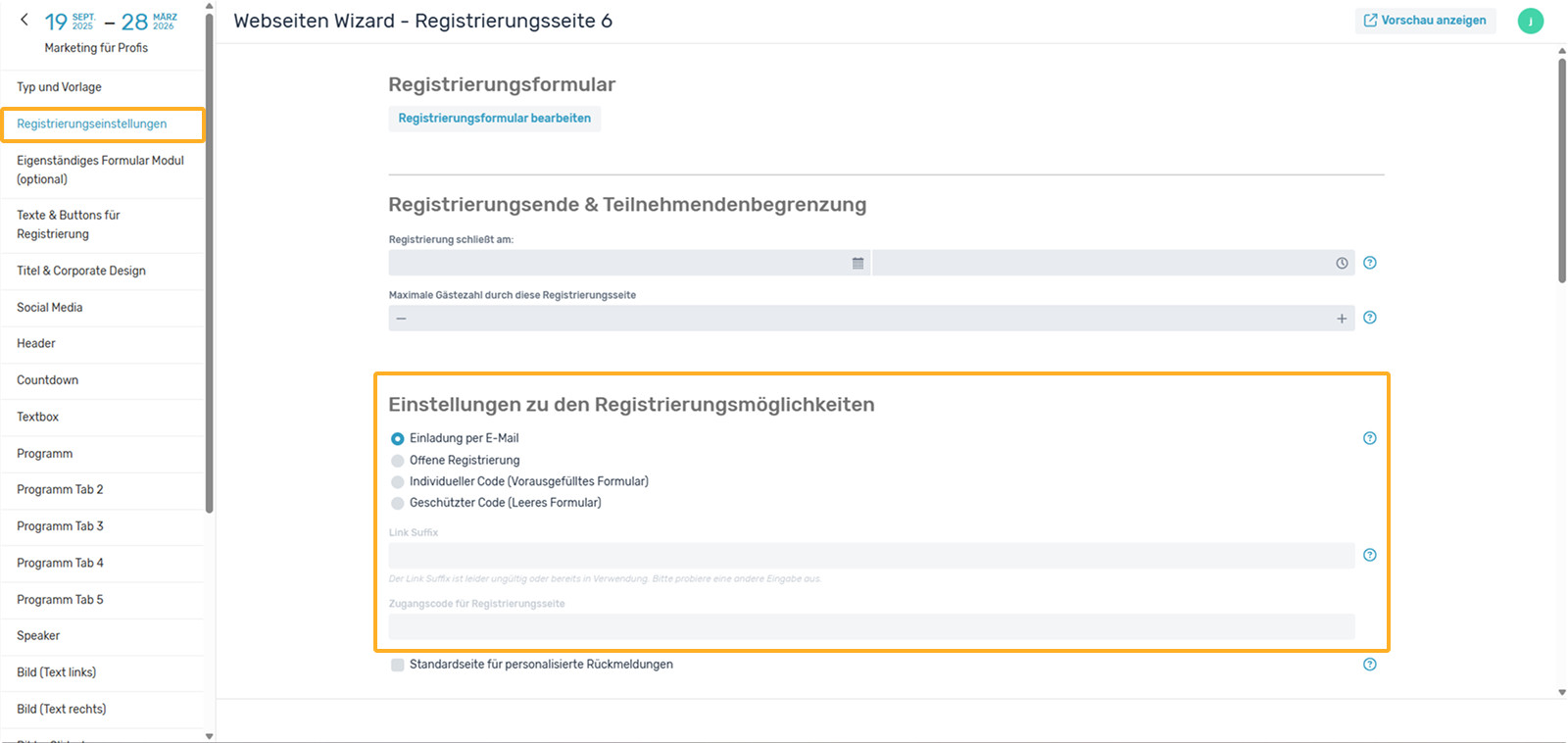Click main content scrollbar up arrow

click(1562, 52)
